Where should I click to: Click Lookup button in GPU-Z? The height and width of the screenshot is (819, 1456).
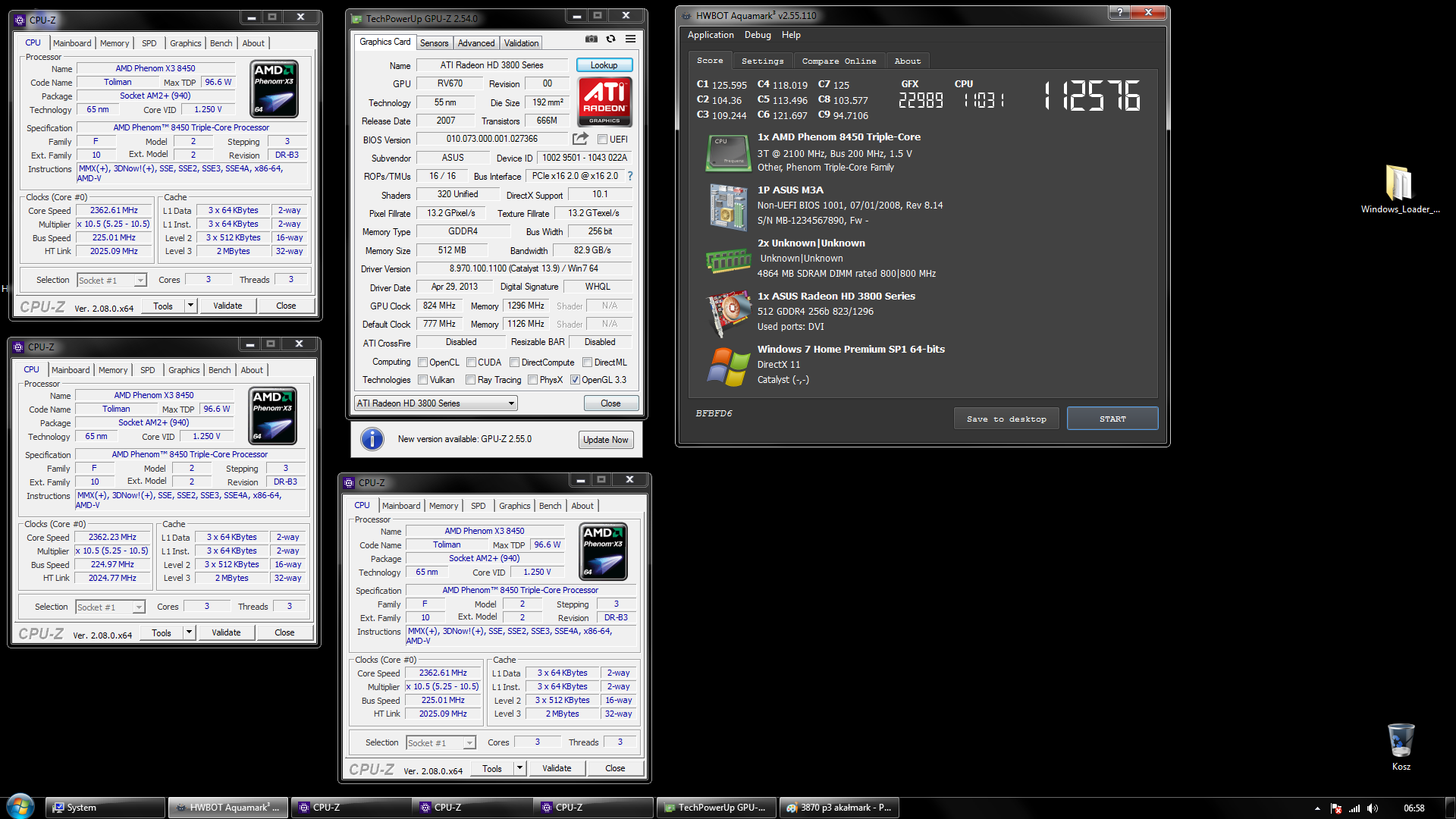pyautogui.click(x=604, y=65)
